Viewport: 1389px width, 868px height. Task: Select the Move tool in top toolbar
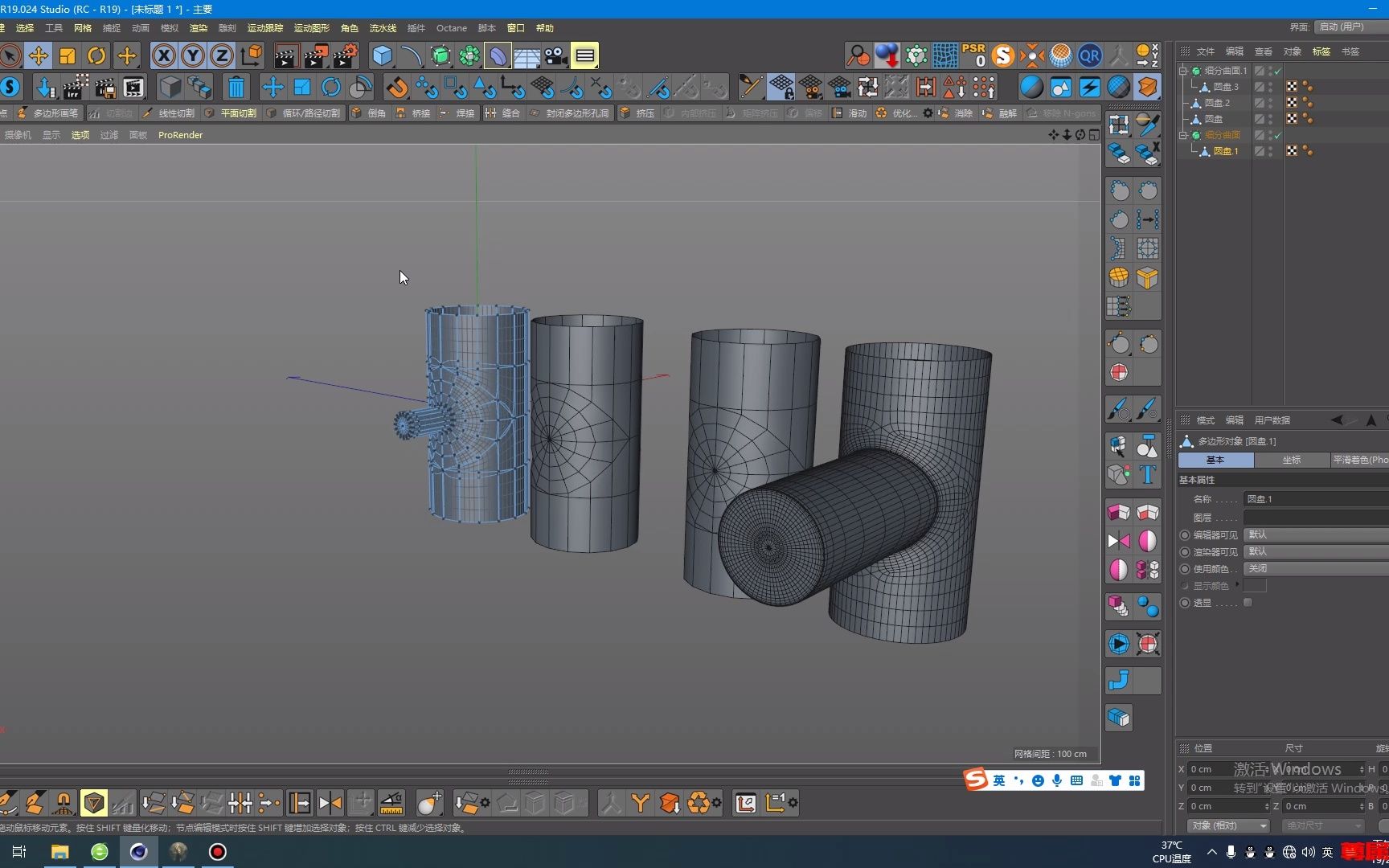38,55
